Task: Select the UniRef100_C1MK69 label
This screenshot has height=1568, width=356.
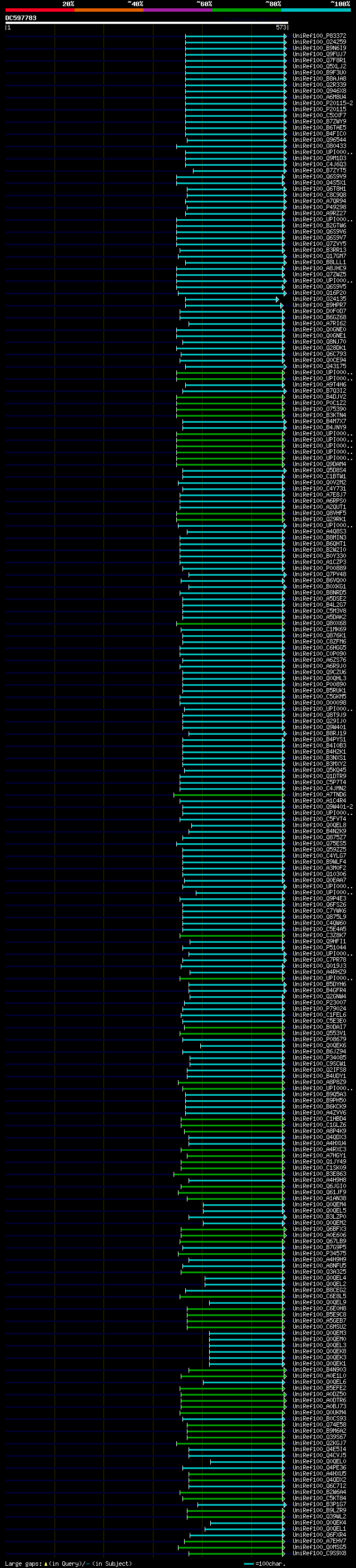Action: (319, 630)
